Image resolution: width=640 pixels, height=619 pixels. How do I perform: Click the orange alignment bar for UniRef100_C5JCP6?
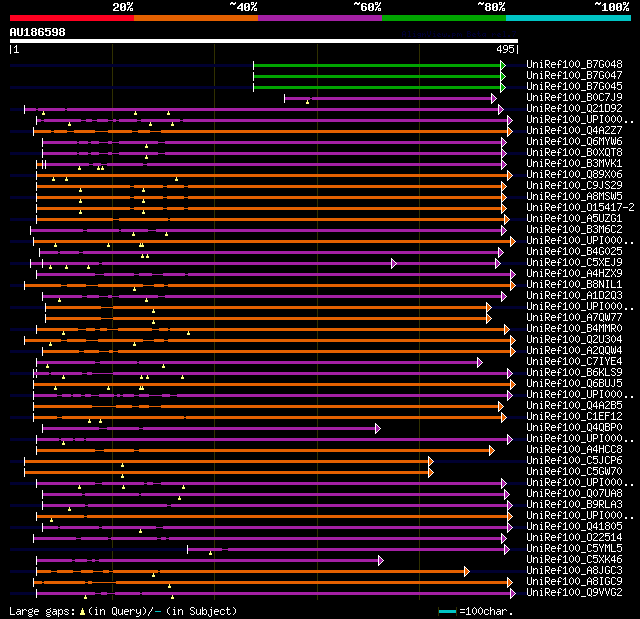[227, 461]
